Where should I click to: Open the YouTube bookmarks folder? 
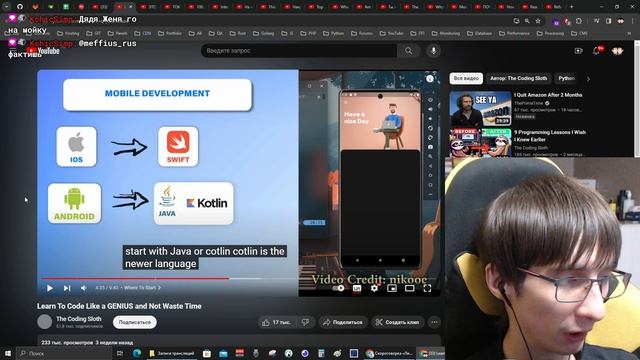coord(391,33)
